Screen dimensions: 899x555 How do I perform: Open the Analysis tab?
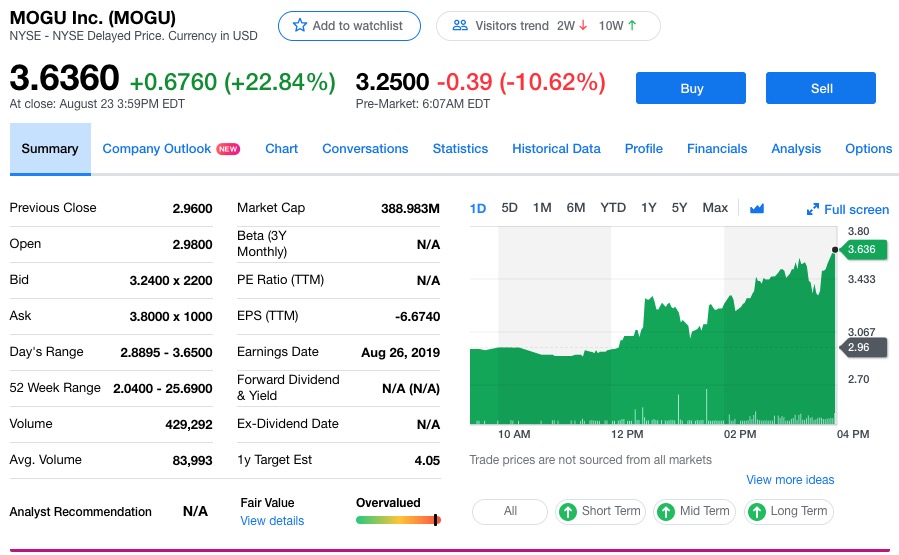(x=796, y=148)
